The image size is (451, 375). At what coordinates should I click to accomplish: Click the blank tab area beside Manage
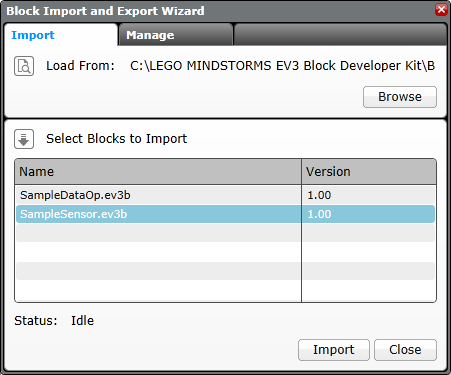click(340, 35)
